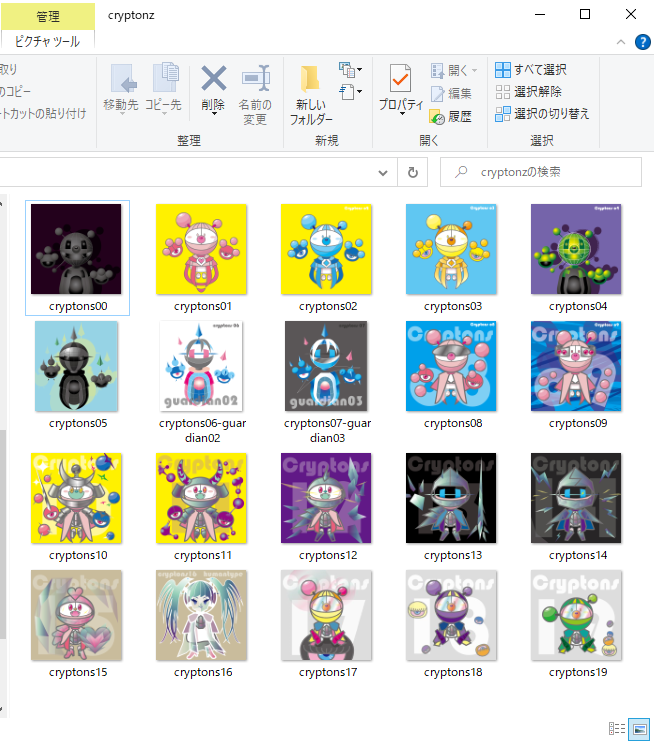The width and height of the screenshot is (655, 741).
Task: Select the cryptons01 thumbnail
Action: point(201,249)
